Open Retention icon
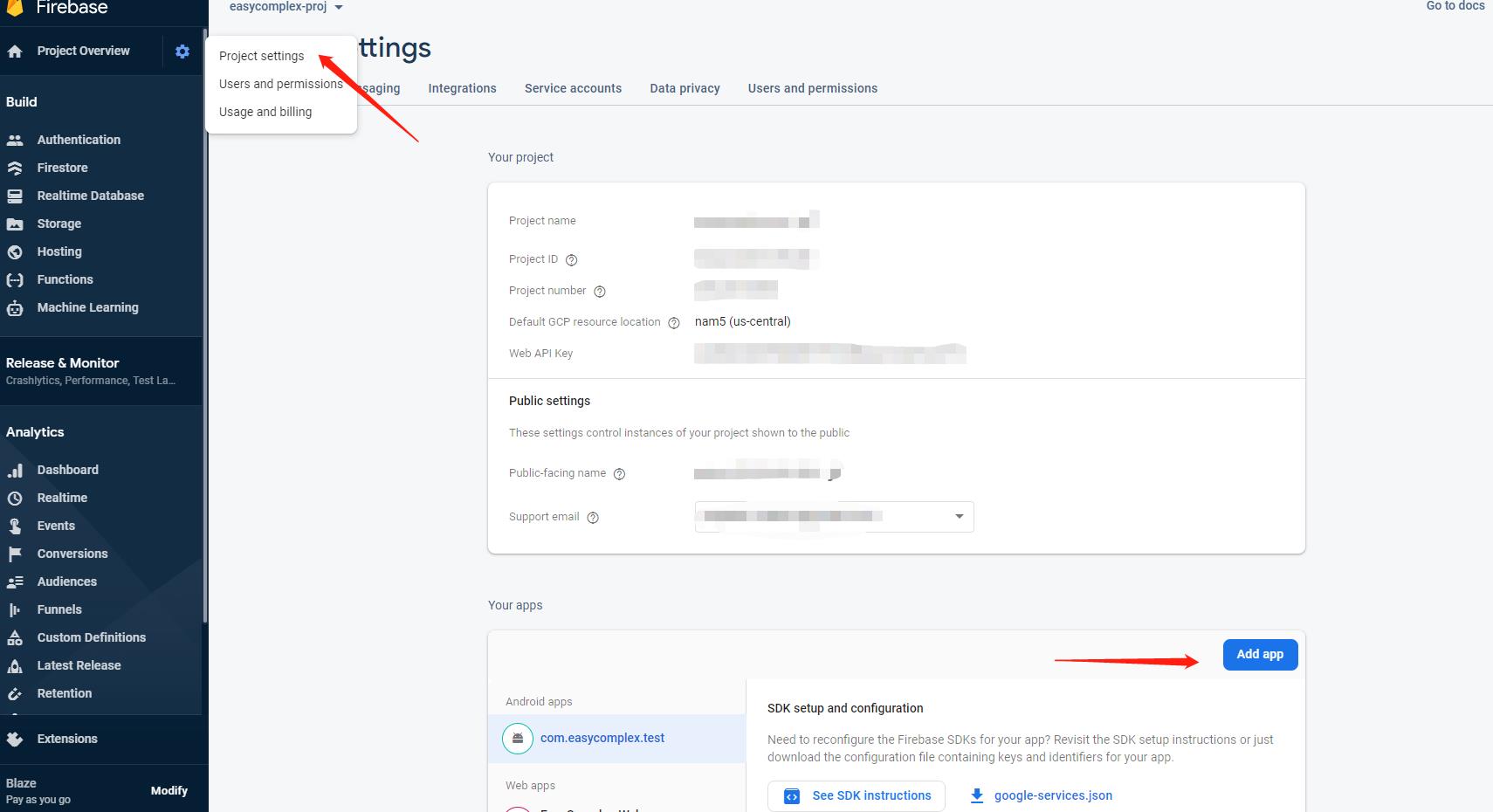Screen dimensions: 1493x812 15,693
